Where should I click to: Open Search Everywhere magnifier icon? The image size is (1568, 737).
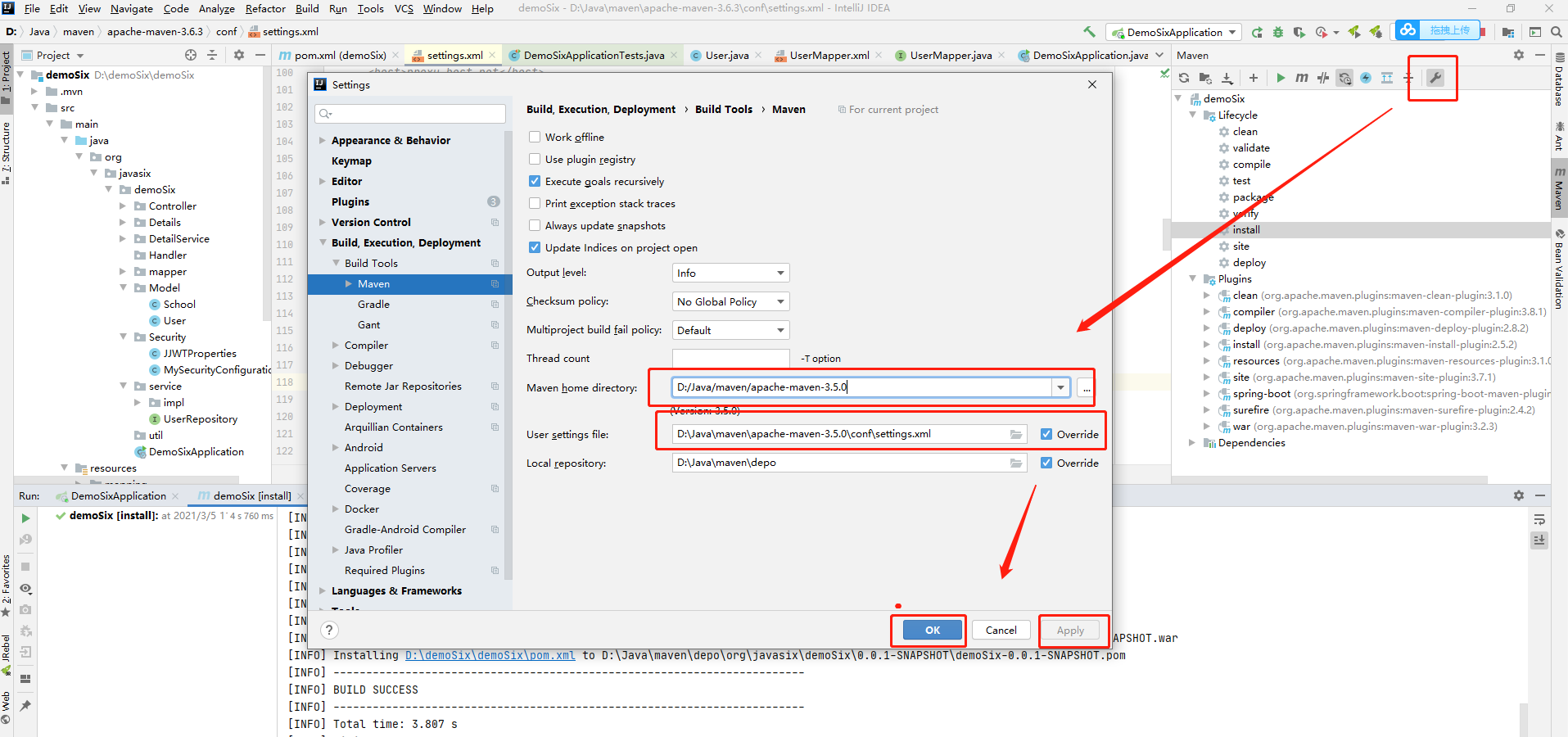1557,32
